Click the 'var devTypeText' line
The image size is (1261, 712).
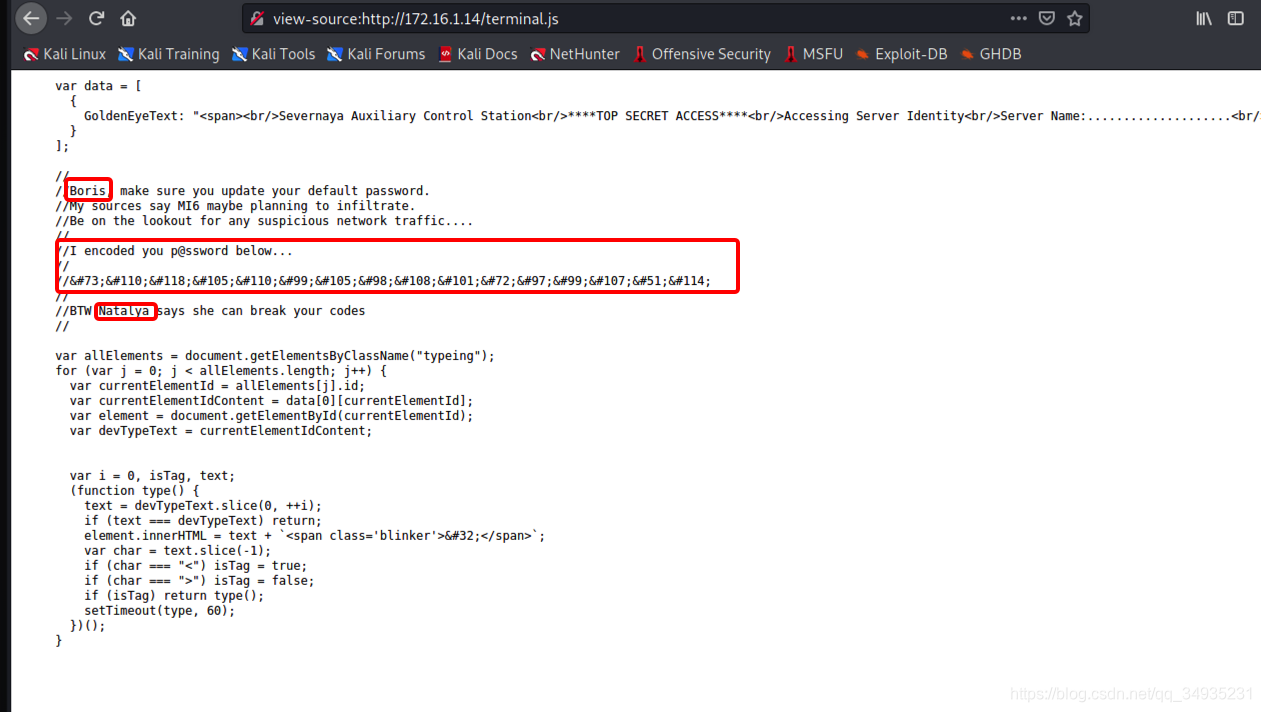(220, 431)
